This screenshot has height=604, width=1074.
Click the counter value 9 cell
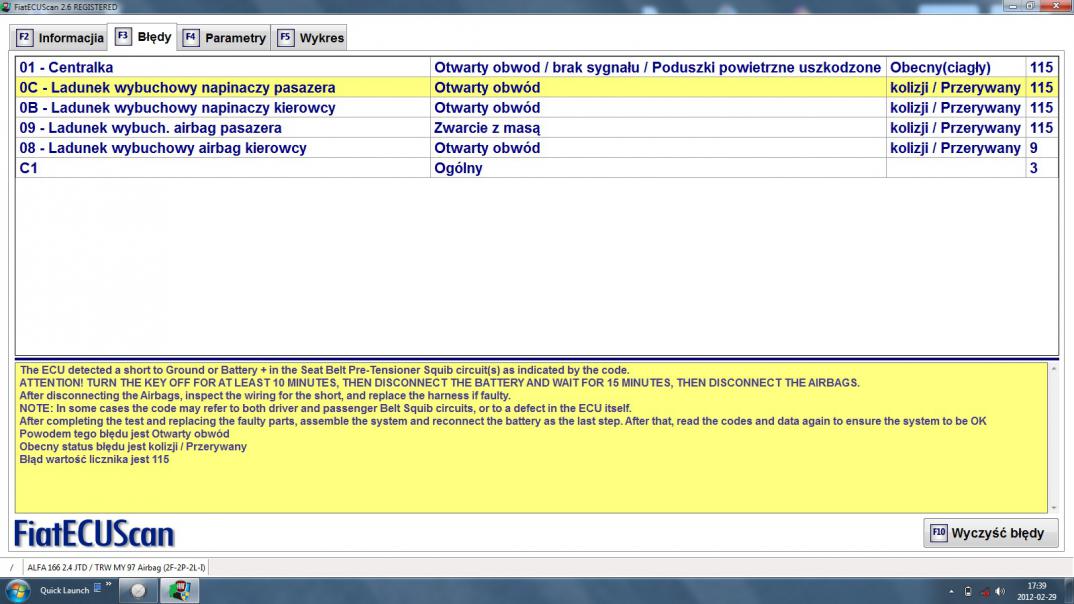(x=1042, y=148)
